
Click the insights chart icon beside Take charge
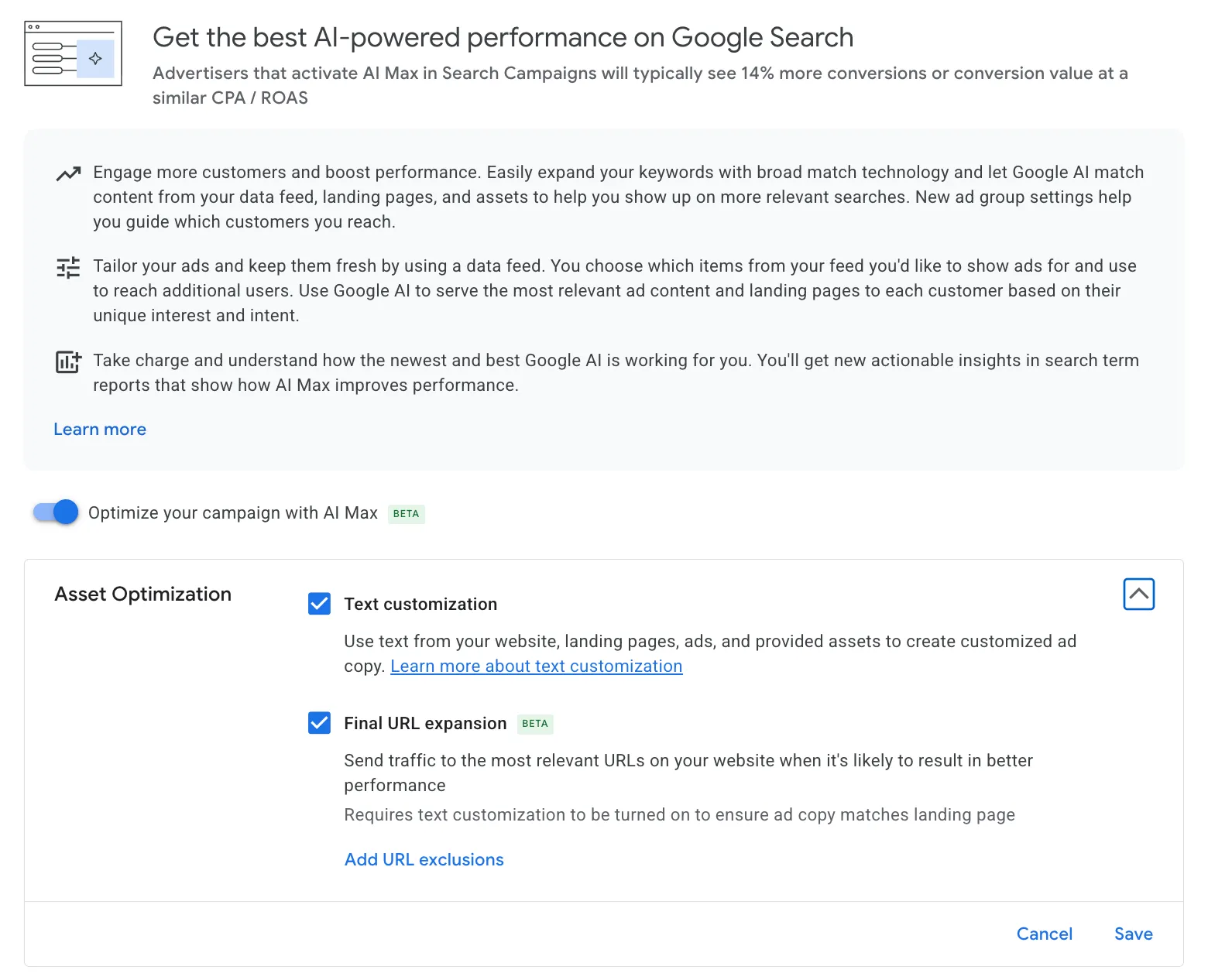click(68, 362)
